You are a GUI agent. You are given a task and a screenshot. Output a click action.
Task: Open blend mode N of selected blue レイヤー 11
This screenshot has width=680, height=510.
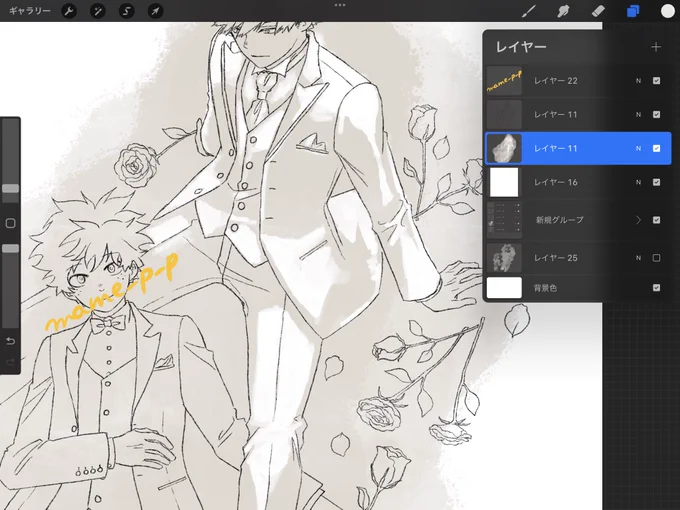click(638, 148)
